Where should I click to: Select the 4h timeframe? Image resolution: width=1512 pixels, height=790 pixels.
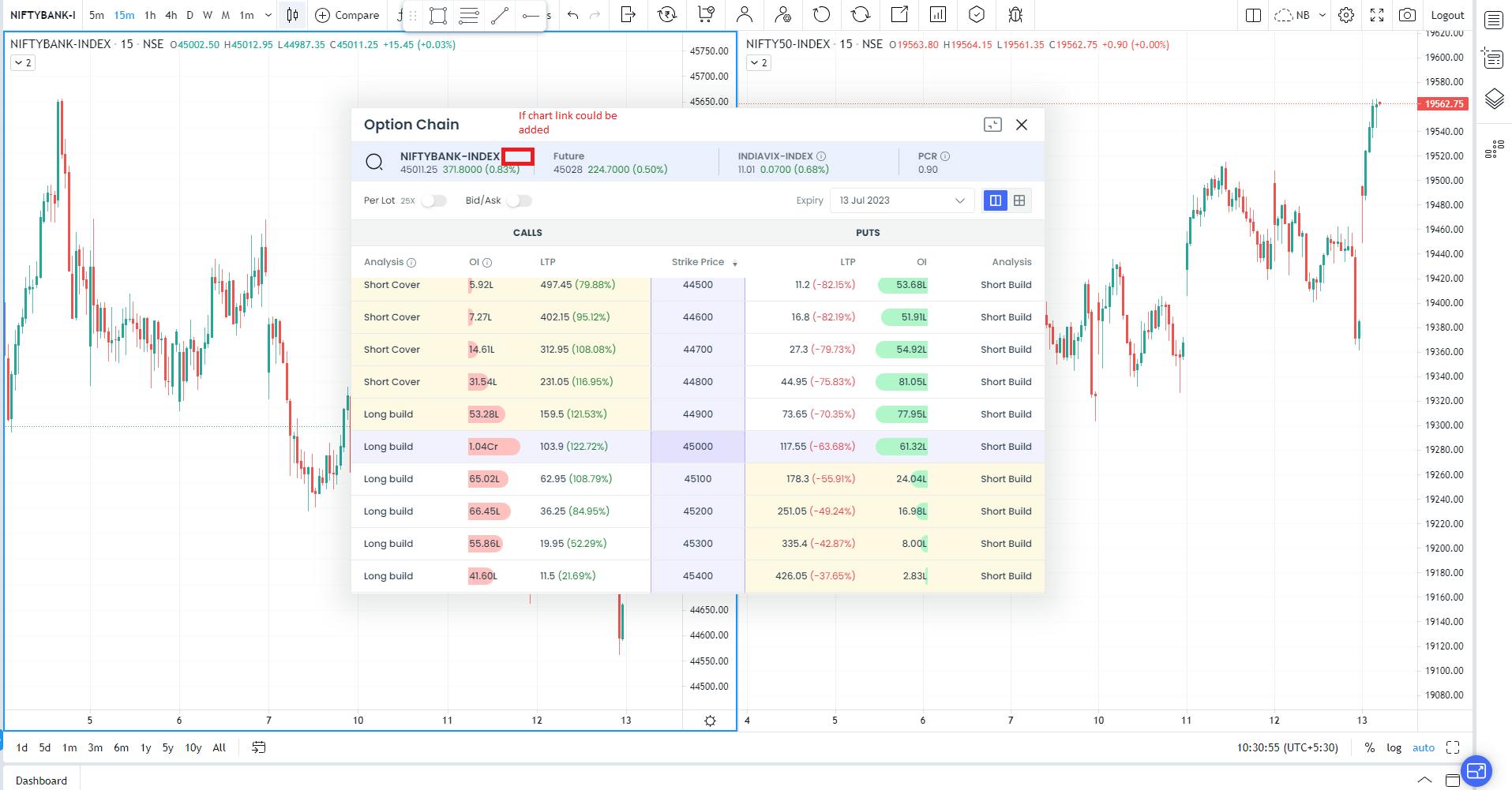171,15
